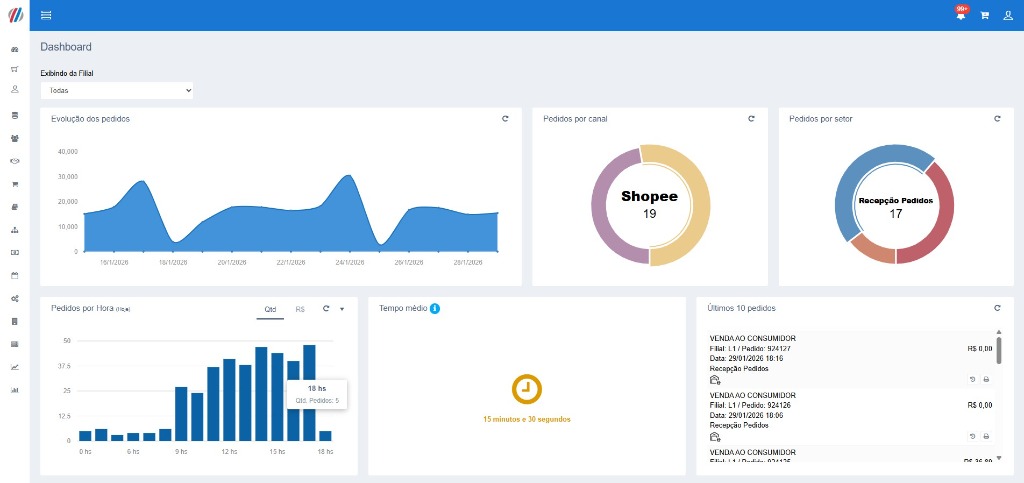Viewport: 1024px width, 483px height.
Task: Open the shopping cart in the top bar
Action: (984, 16)
